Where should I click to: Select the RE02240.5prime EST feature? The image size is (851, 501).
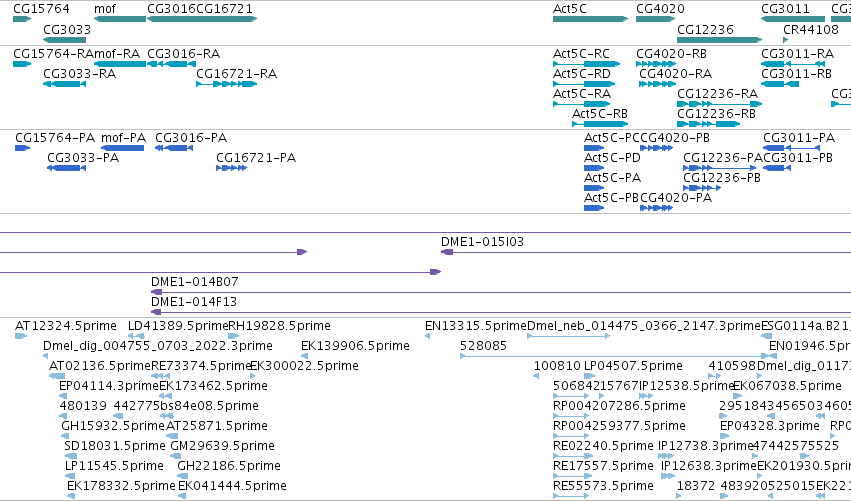coord(573,456)
